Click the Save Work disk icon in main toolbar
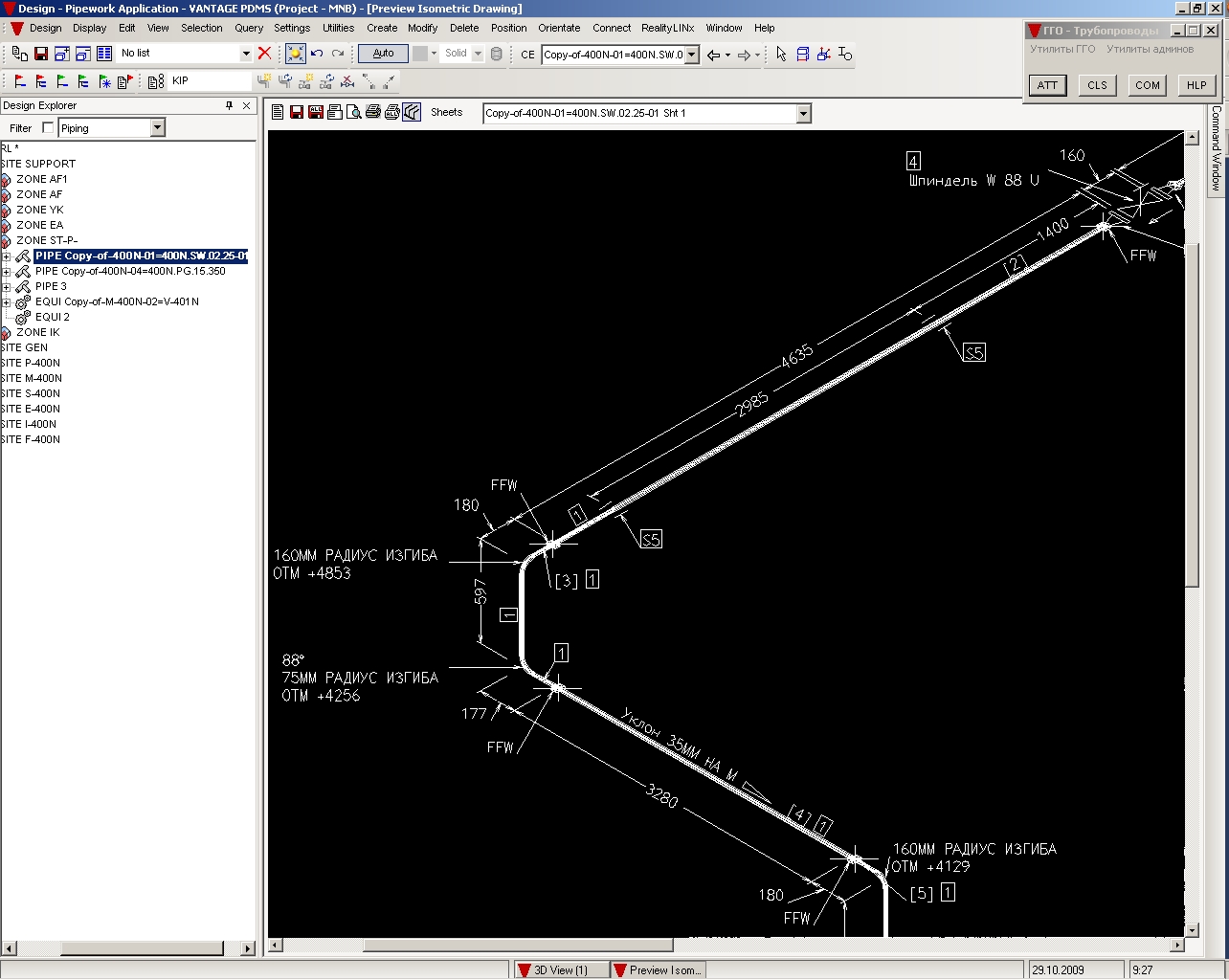 [41, 54]
